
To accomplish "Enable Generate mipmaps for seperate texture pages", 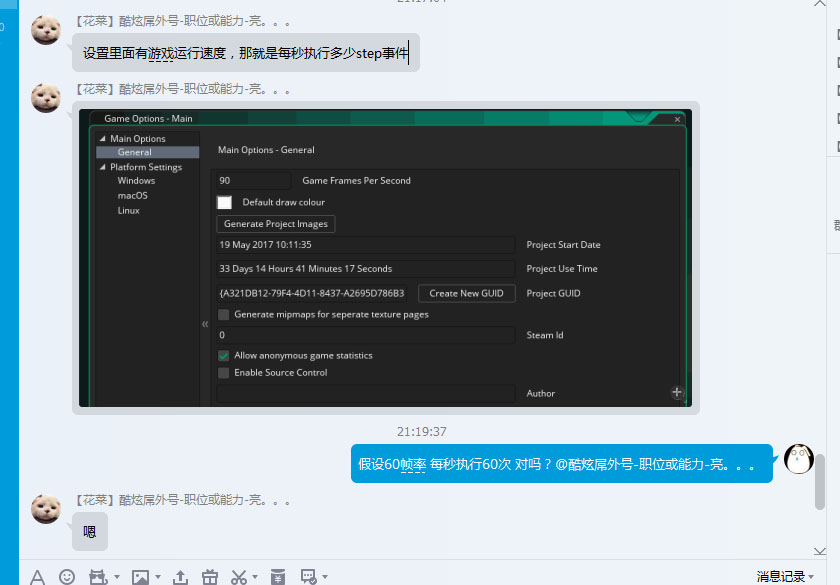I will pos(223,314).
